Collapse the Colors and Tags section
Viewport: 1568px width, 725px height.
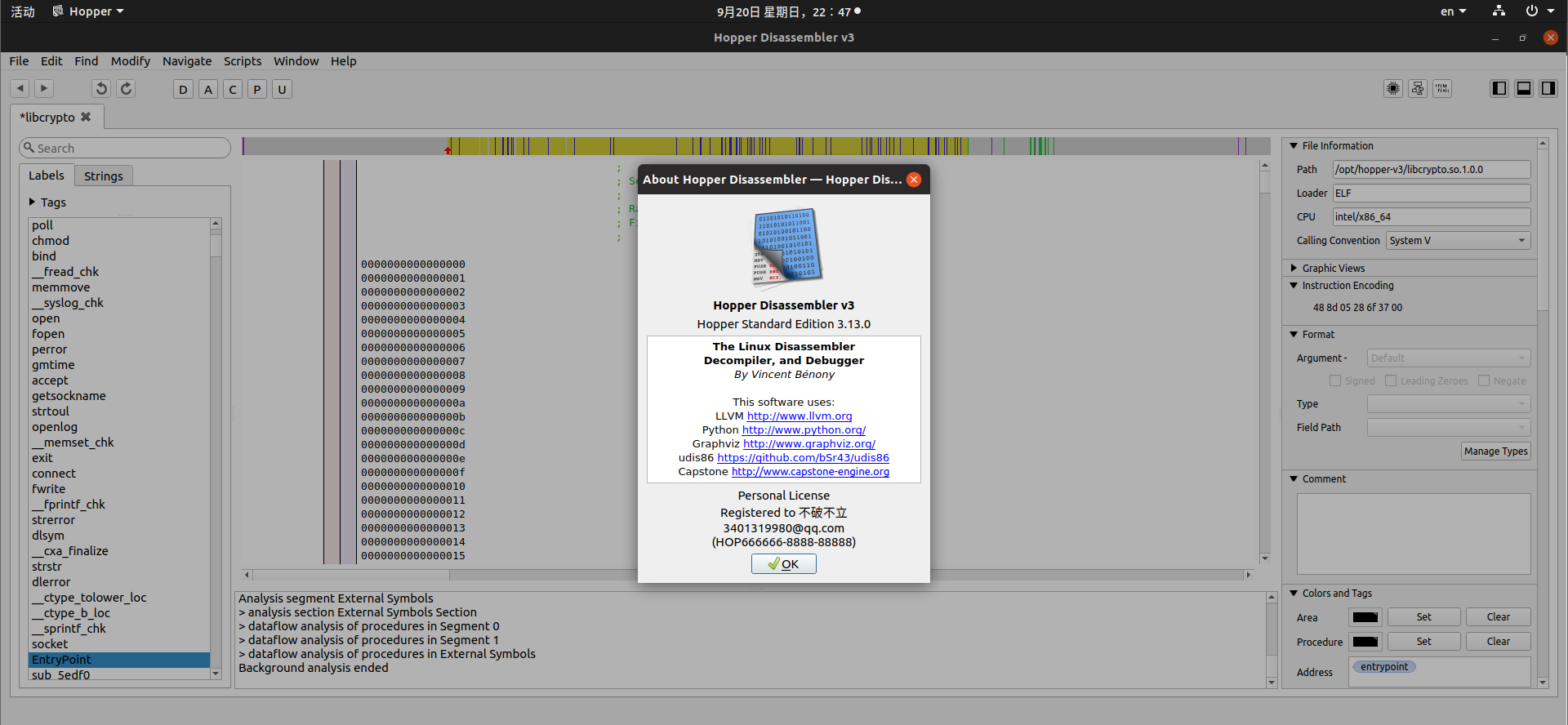tap(1294, 593)
